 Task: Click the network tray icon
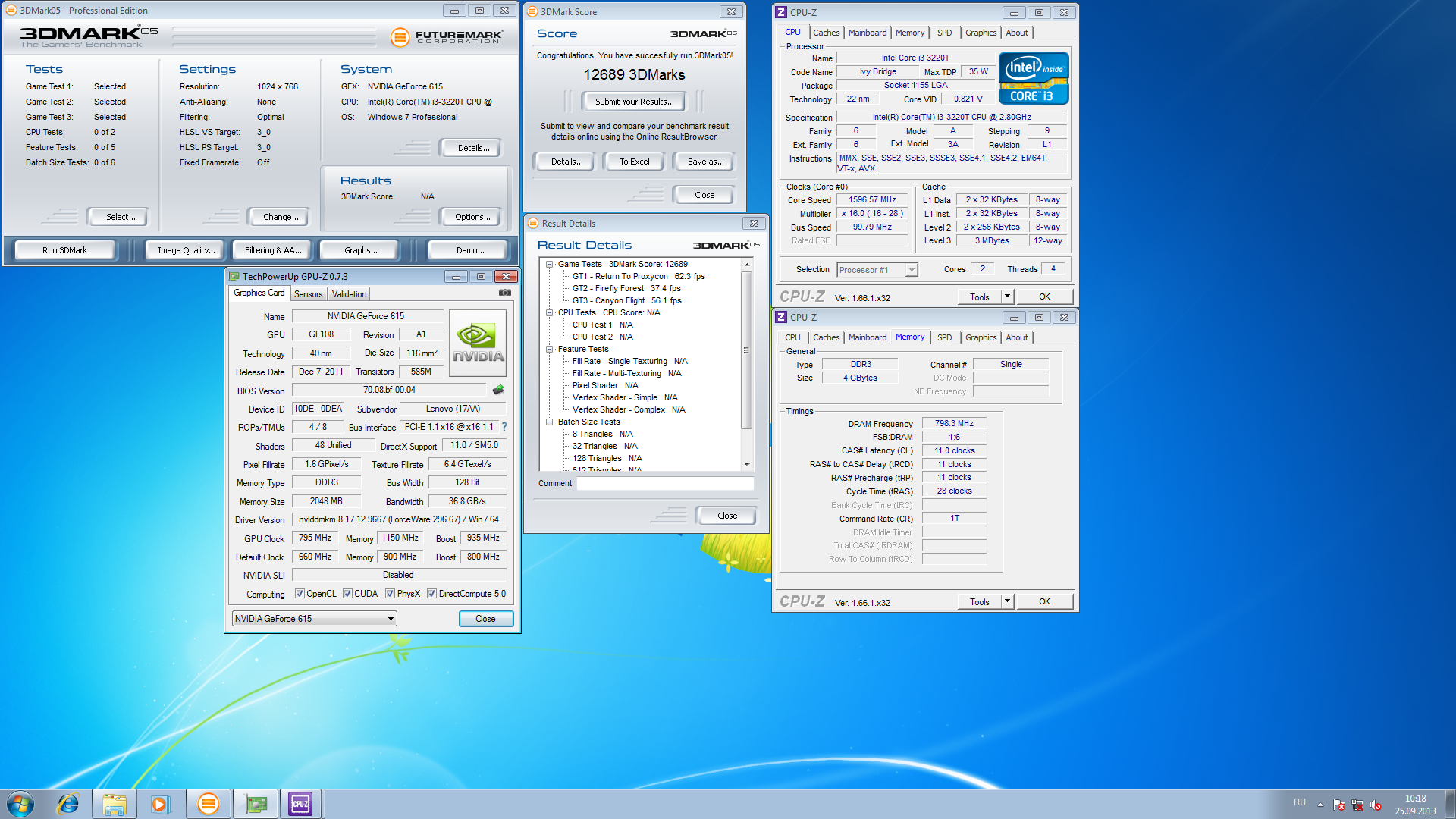click(1357, 805)
